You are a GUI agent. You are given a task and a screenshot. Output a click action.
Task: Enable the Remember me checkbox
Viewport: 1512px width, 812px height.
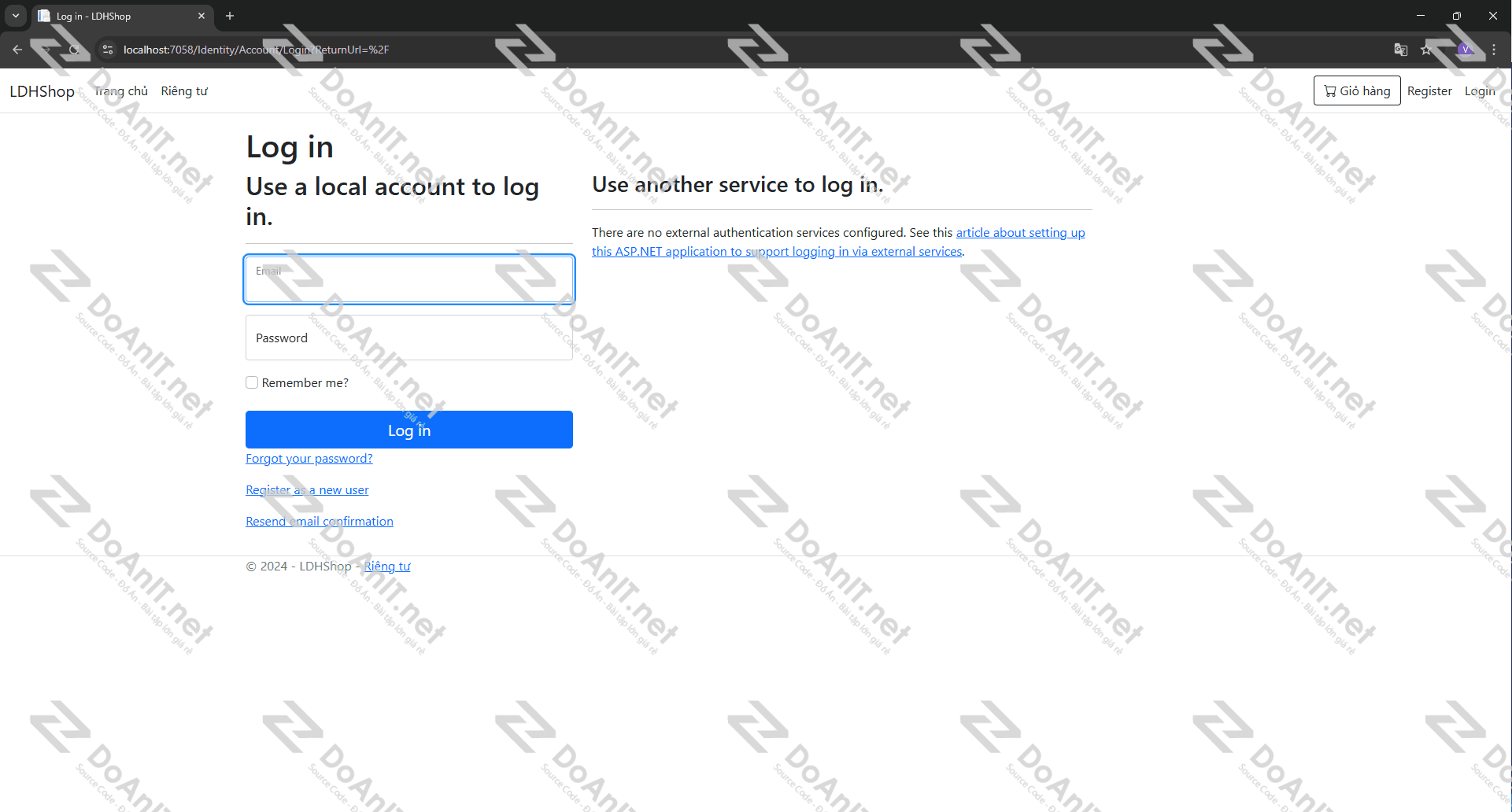[x=252, y=382]
